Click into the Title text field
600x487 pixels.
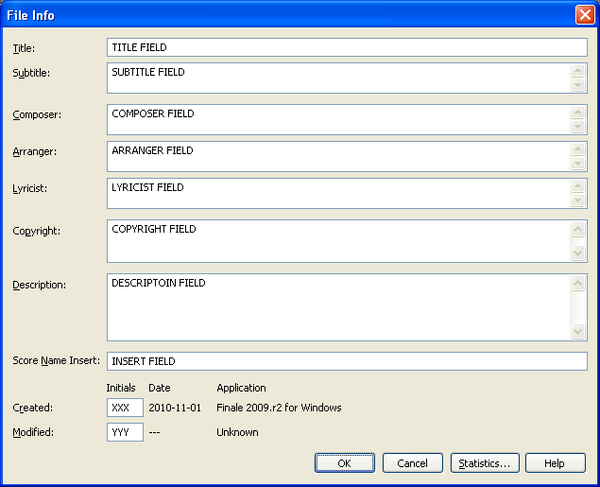click(346, 47)
